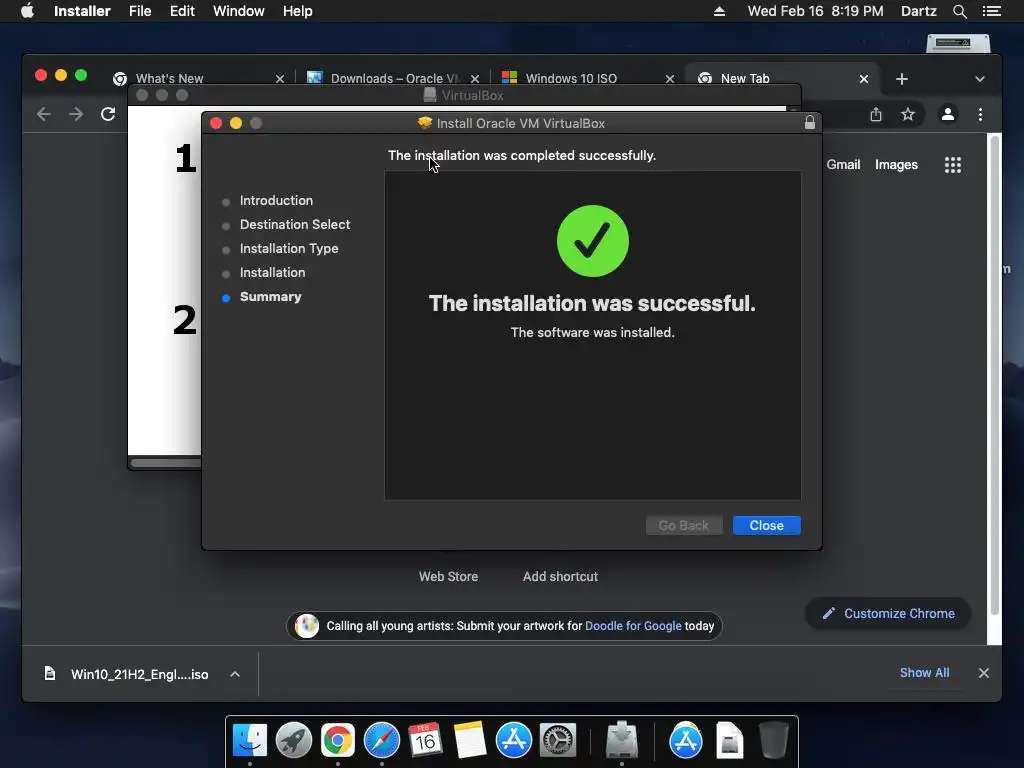This screenshot has width=1024, height=768.
Task: Click the Chrome page vertical scrollbar
Action: tap(995, 376)
